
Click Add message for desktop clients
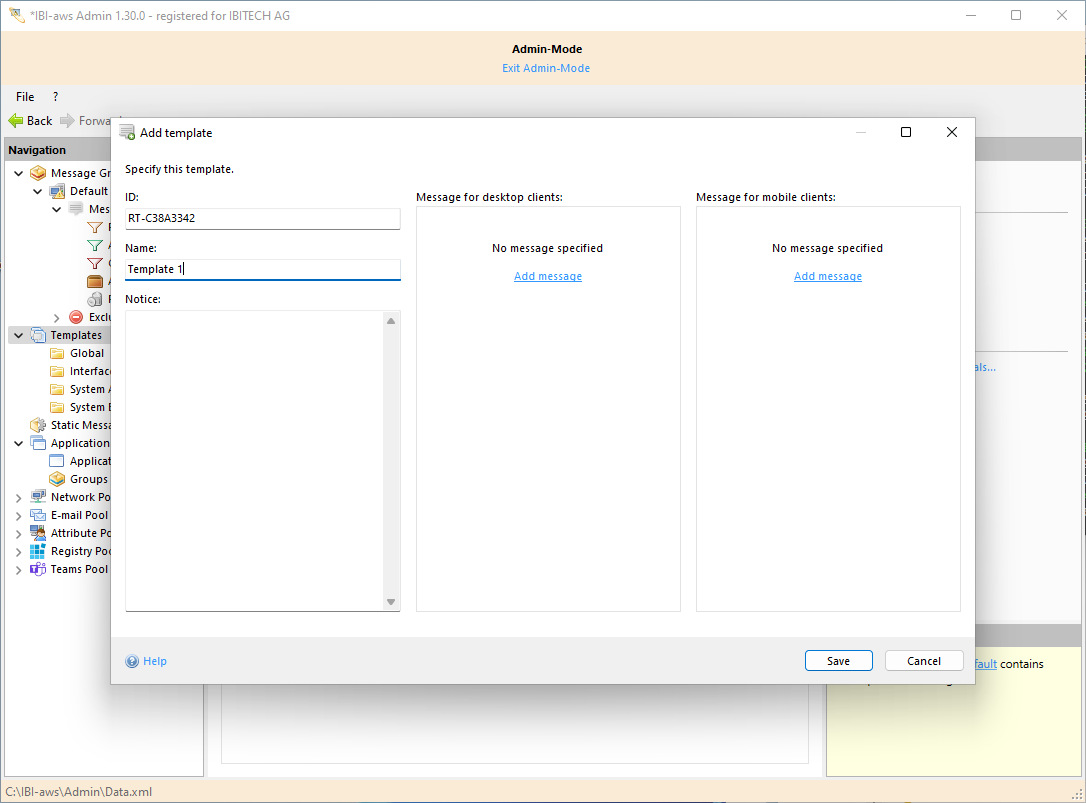coord(547,276)
